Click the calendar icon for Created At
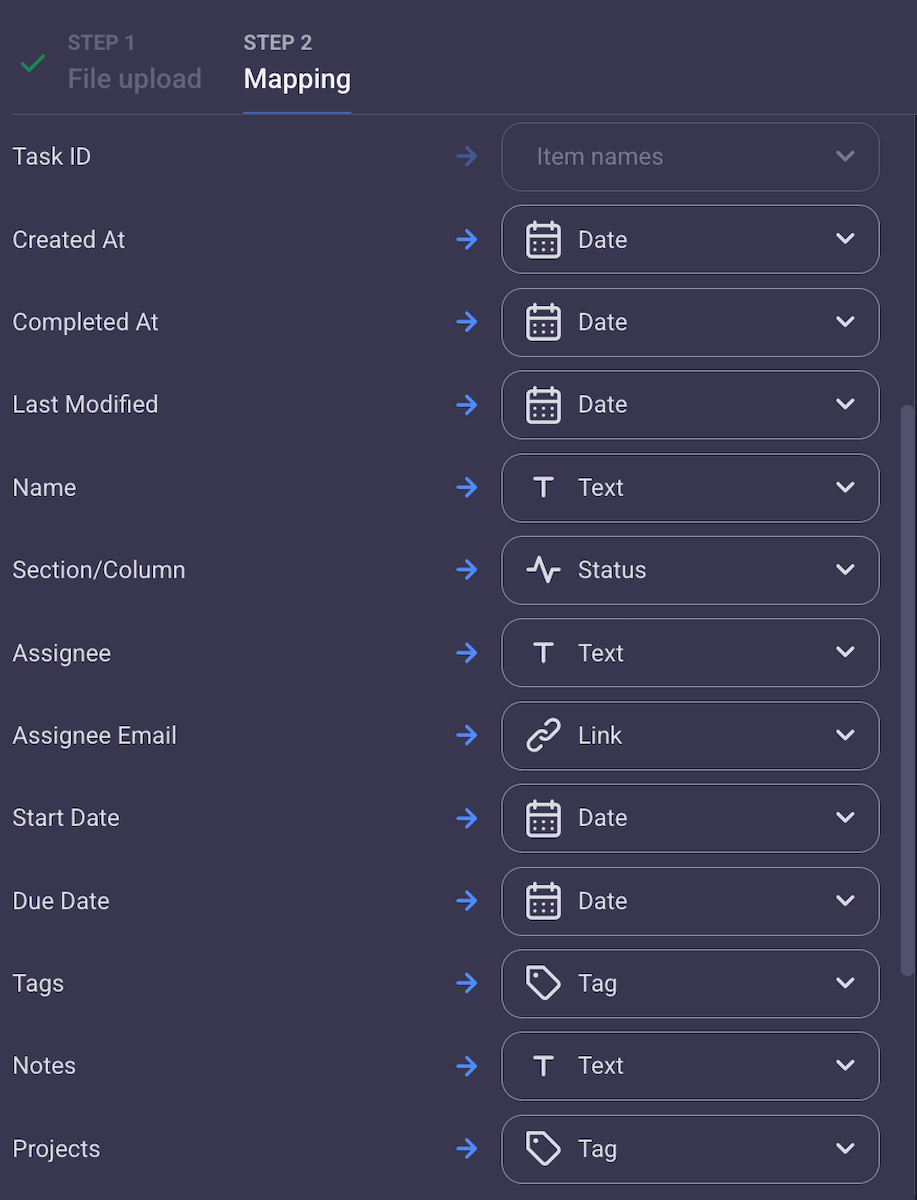The height and width of the screenshot is (1200, 917). [543, 240]
